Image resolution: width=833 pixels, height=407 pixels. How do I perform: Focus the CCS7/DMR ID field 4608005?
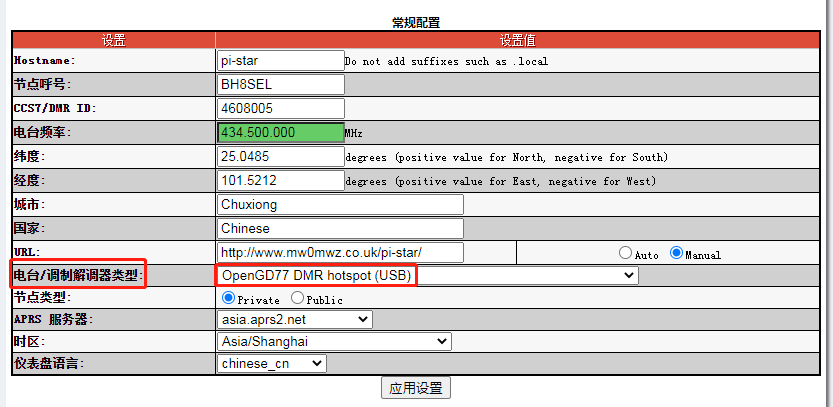click(280, 108)
